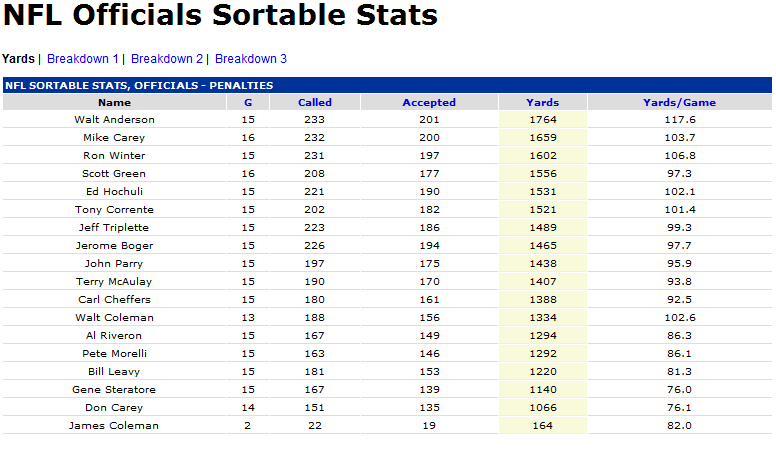Click Terry McAulay's 93.8 yards/game value
The image size is (776, 472).
679,282
